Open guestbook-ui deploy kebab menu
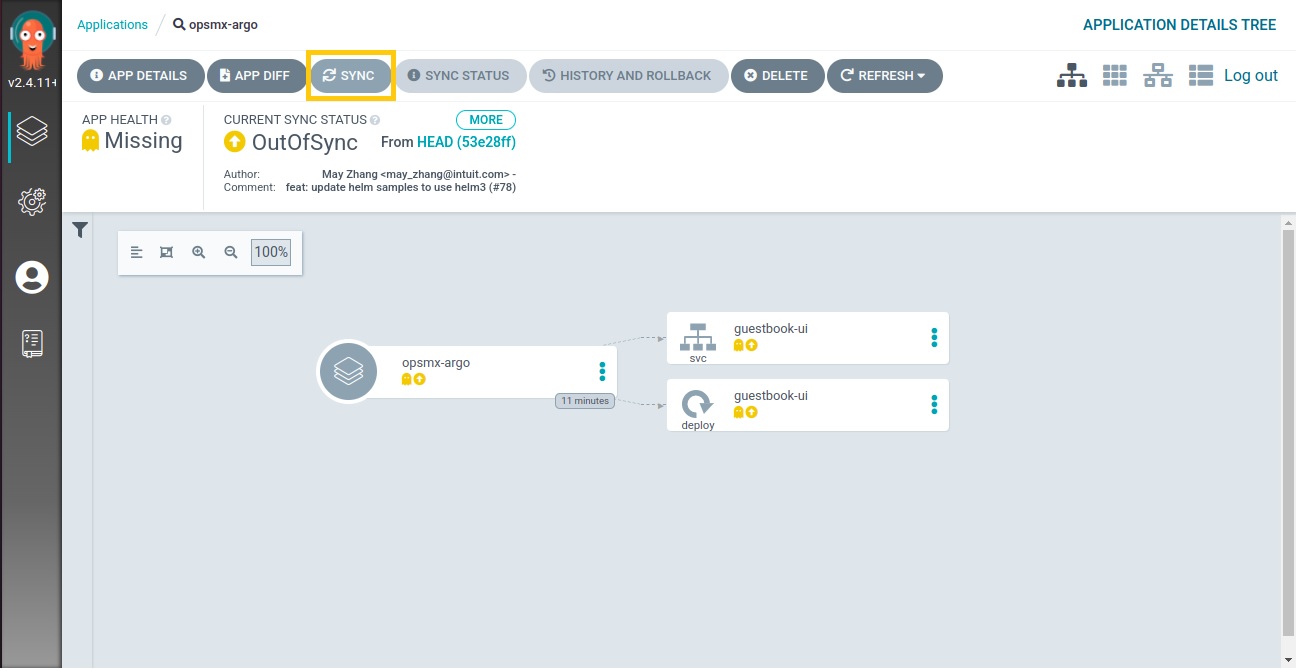Viewport: 1296px width, 670px height. click(934, 405)
